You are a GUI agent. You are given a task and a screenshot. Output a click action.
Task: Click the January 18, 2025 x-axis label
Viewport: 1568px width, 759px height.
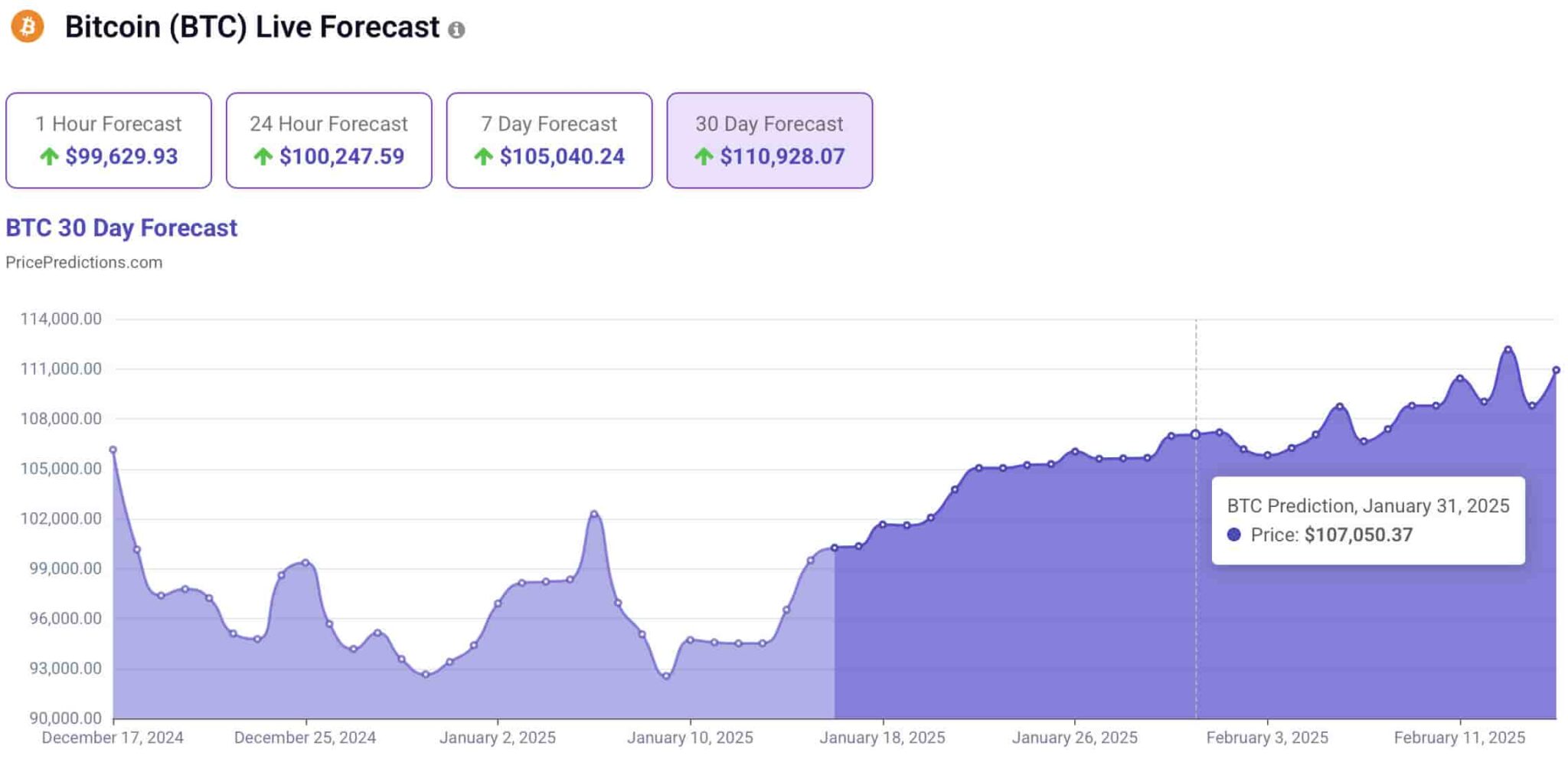[x=882, y=738]
